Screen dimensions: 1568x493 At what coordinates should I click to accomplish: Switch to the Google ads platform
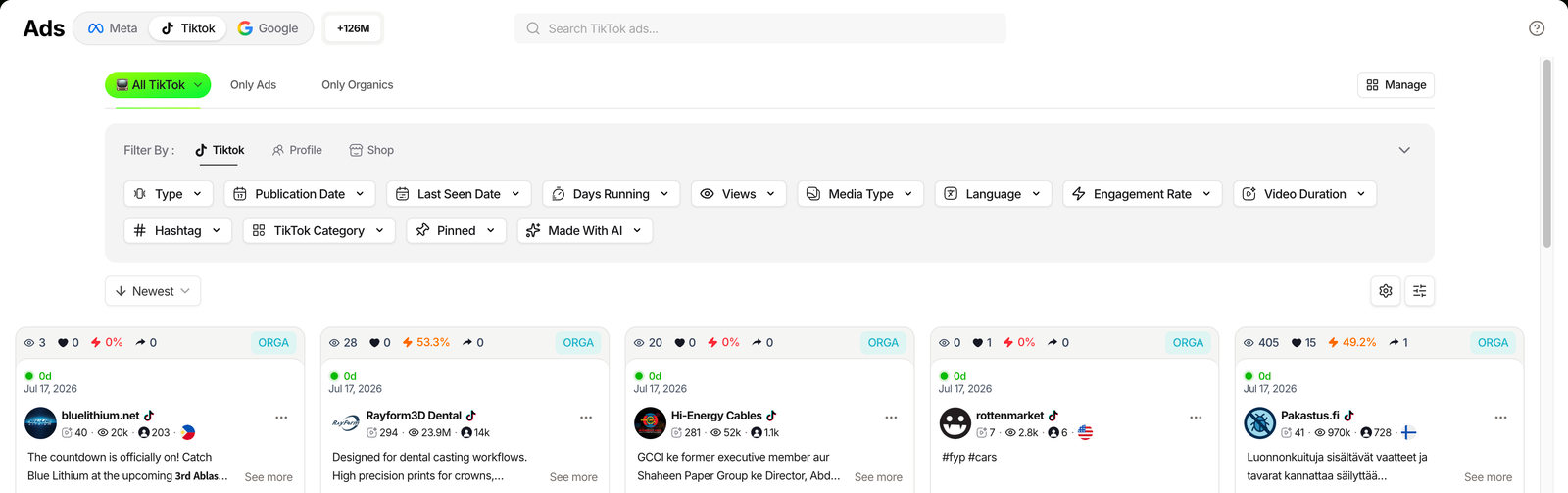pos(268,28)
